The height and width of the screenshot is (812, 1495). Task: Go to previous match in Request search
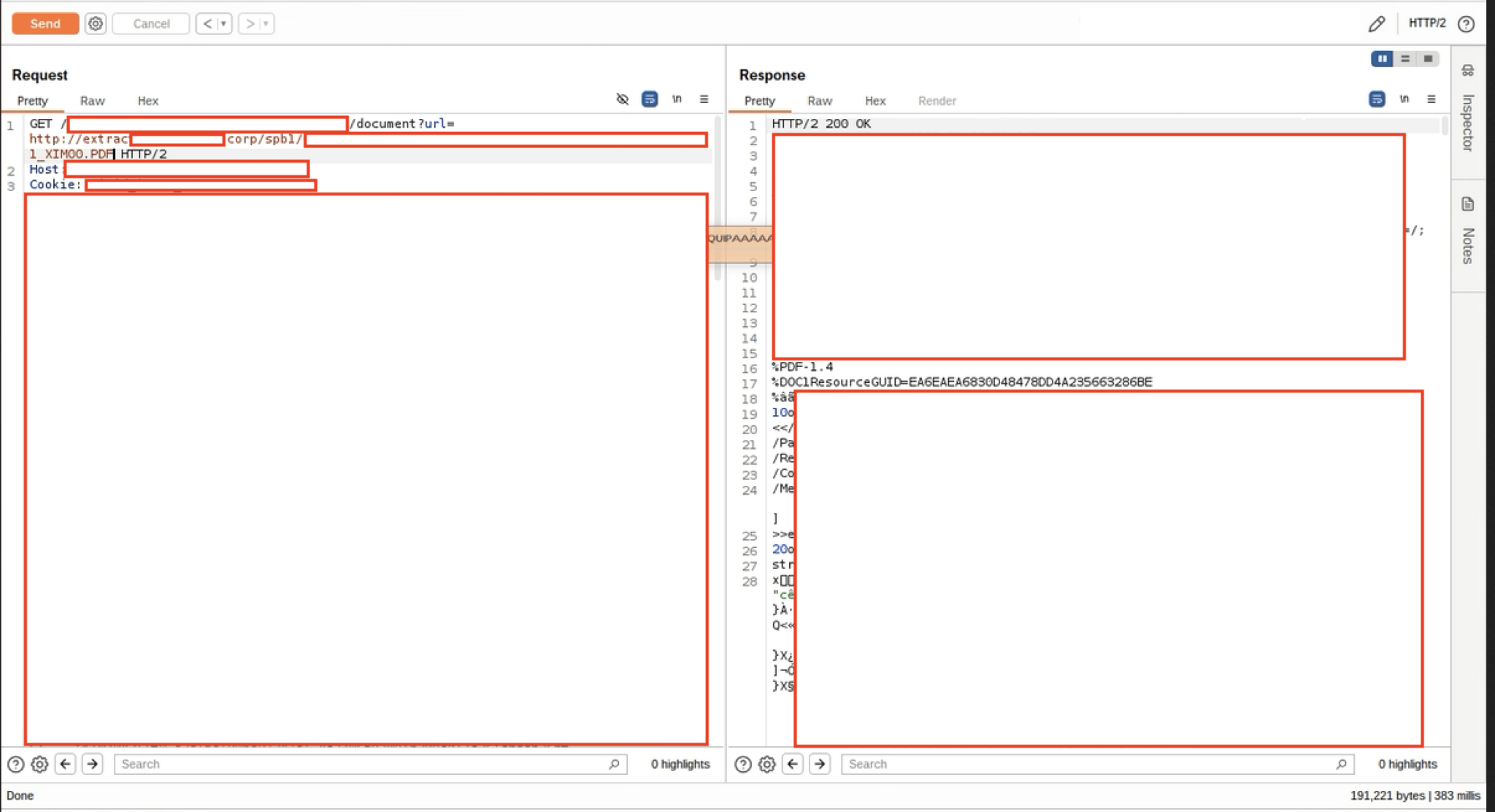[66, 764]
